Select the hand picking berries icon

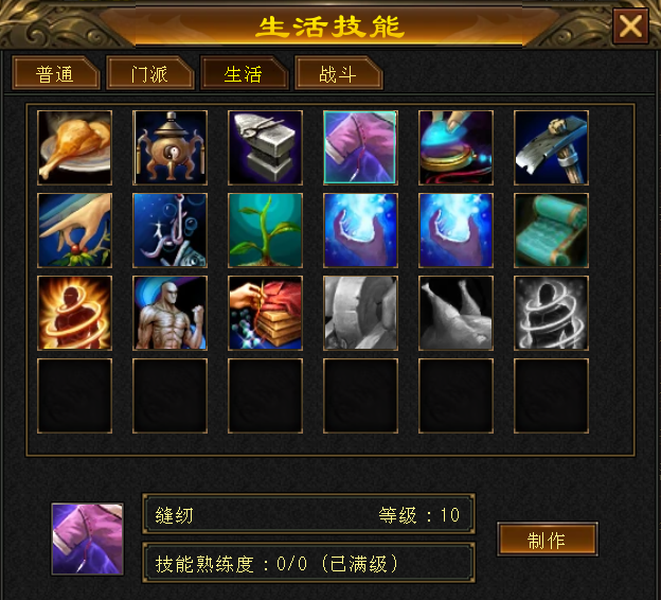tap(75, 230)
